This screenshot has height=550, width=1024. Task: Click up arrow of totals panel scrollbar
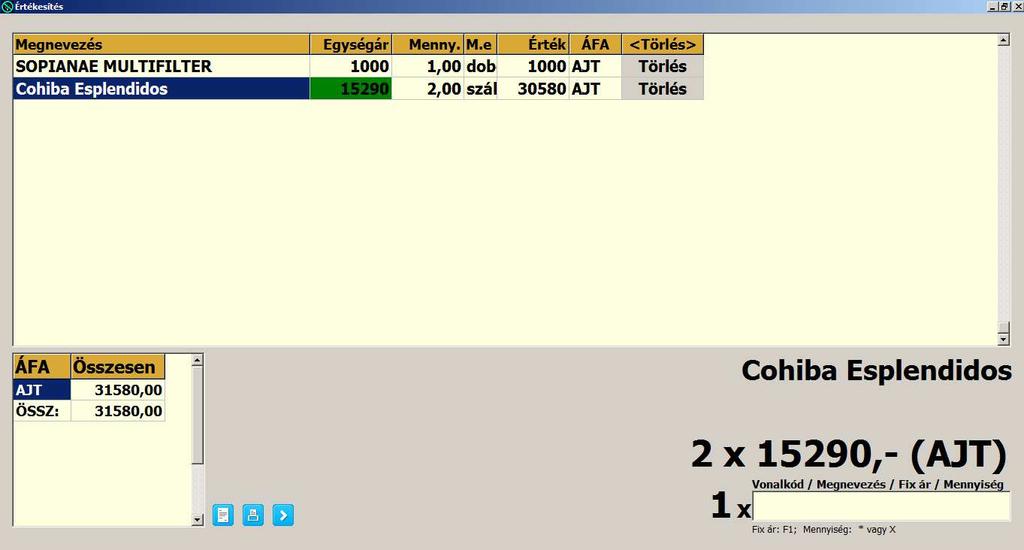[x=198, y=360]
